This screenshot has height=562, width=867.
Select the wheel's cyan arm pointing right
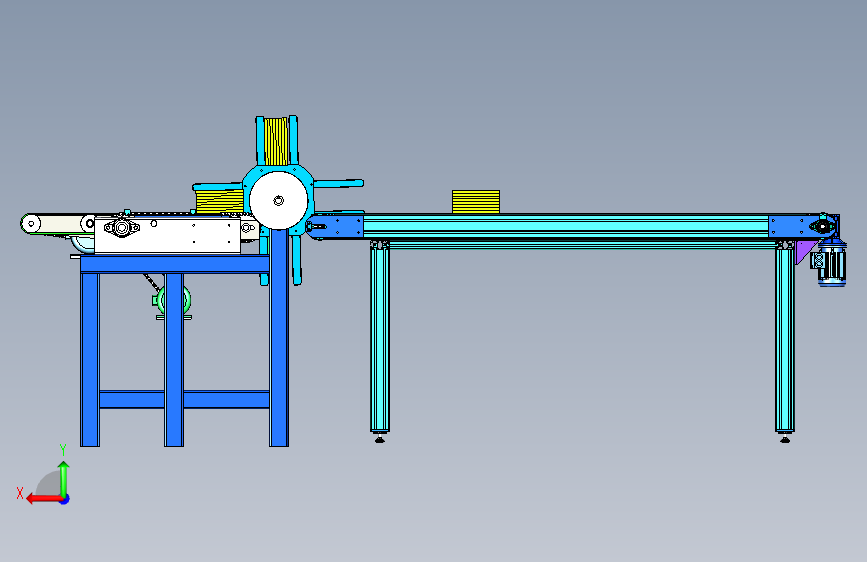click(x=338, y=184)
